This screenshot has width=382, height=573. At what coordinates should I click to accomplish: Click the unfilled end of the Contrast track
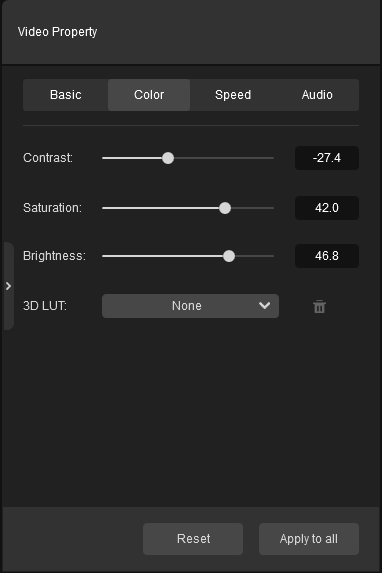pyautogui.click(x=224, y=158)
